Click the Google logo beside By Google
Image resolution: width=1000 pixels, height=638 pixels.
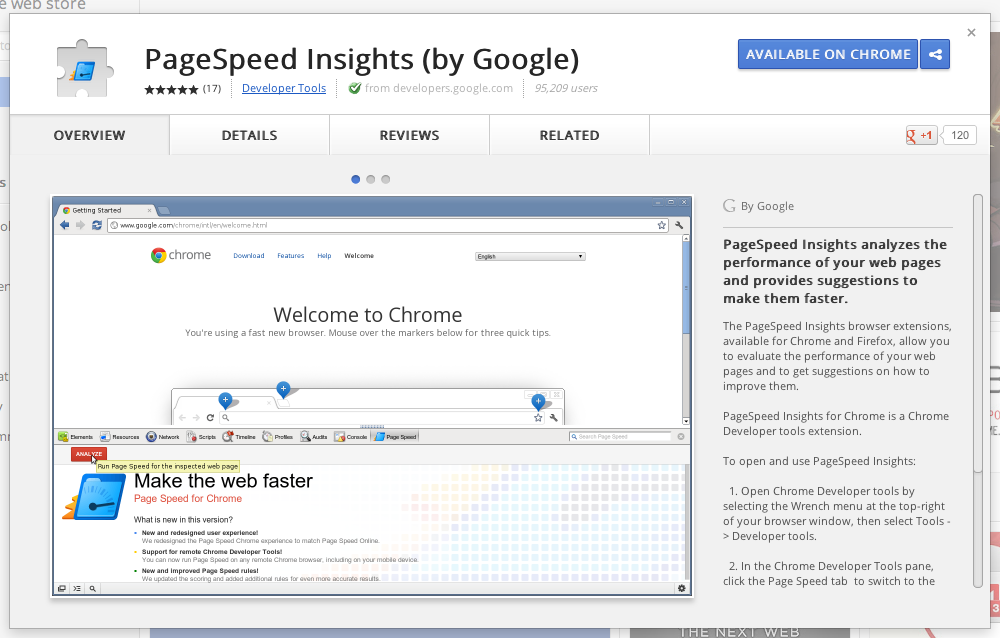(729, 206)
